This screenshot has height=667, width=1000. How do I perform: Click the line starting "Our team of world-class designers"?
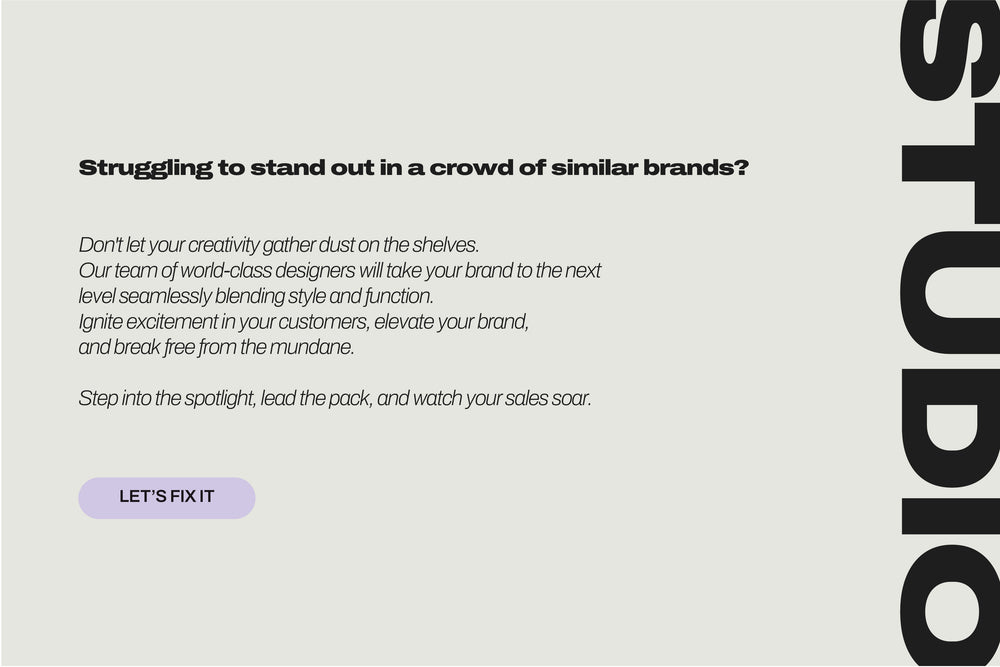(339, 271)
